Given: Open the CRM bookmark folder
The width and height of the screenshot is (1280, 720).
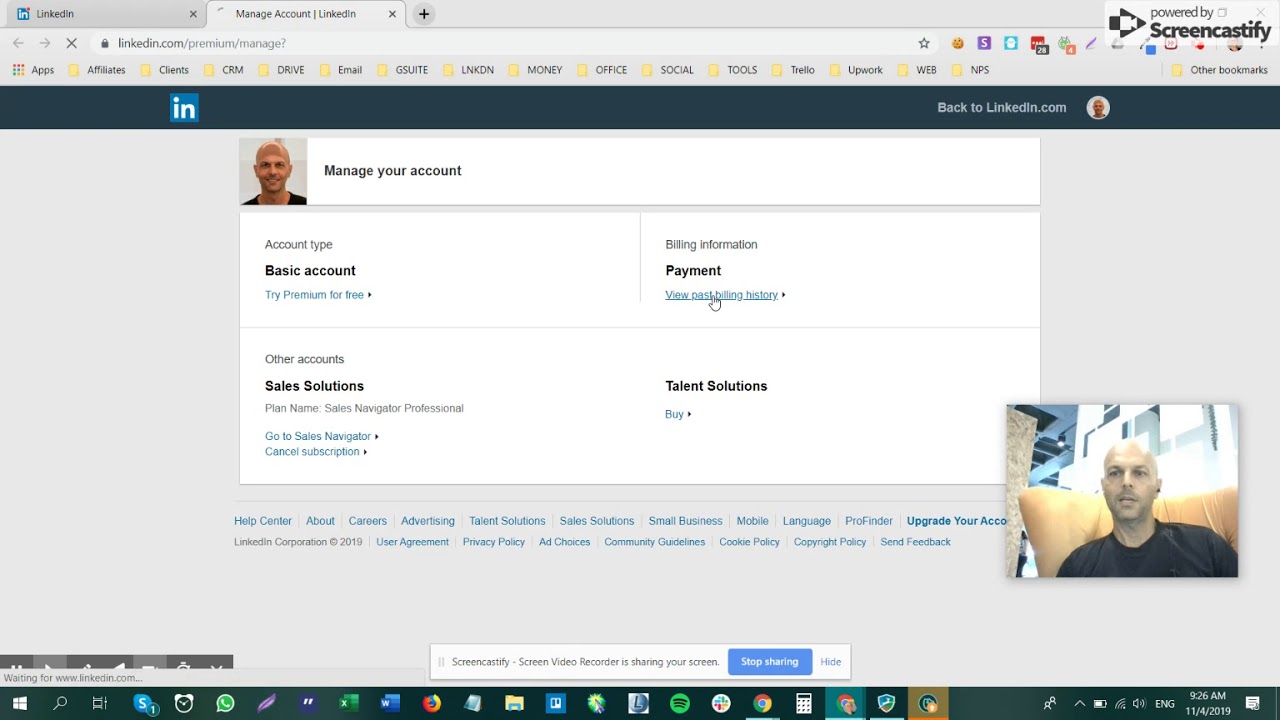Looking at the screenshot, I should (223, 70).
